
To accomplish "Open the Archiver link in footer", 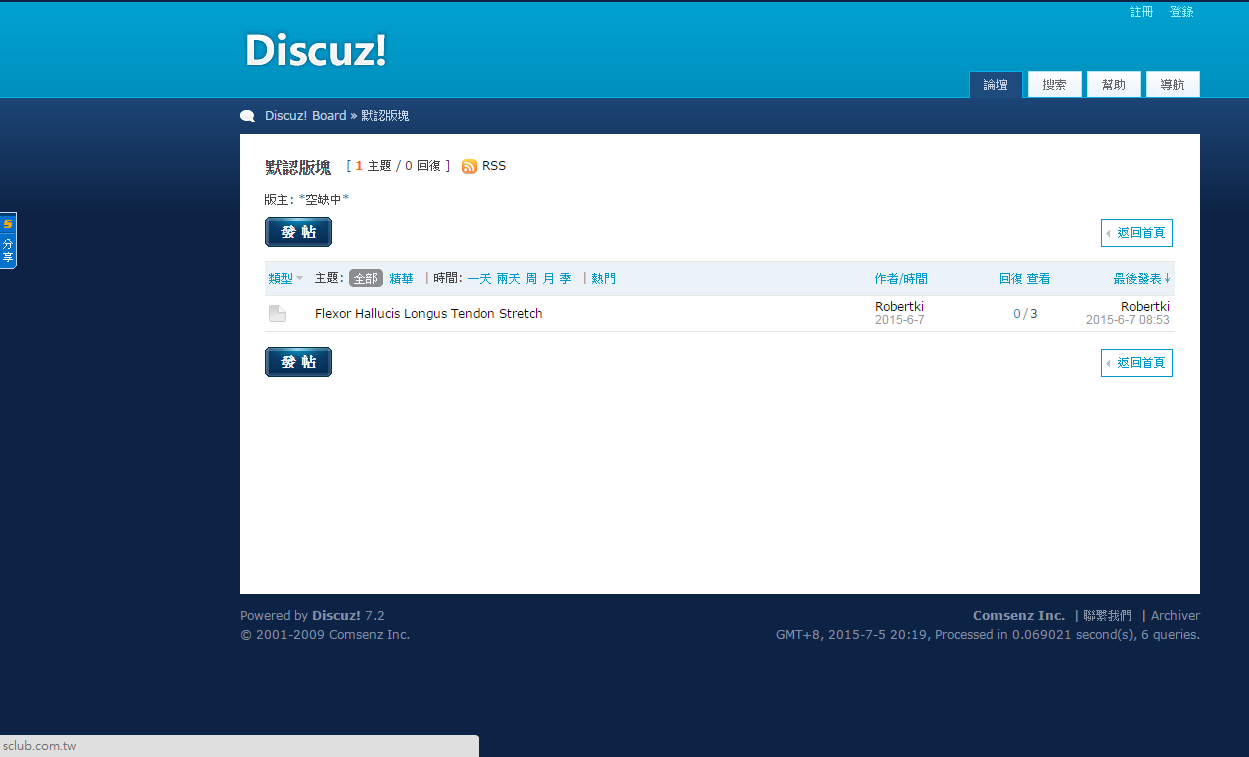I will pos(1175,616).
